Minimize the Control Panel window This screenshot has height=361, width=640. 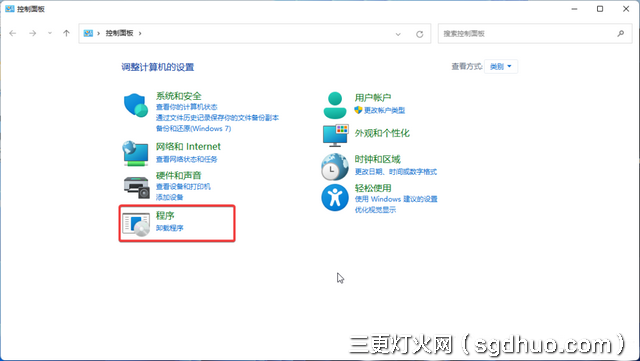click(574, 9)
